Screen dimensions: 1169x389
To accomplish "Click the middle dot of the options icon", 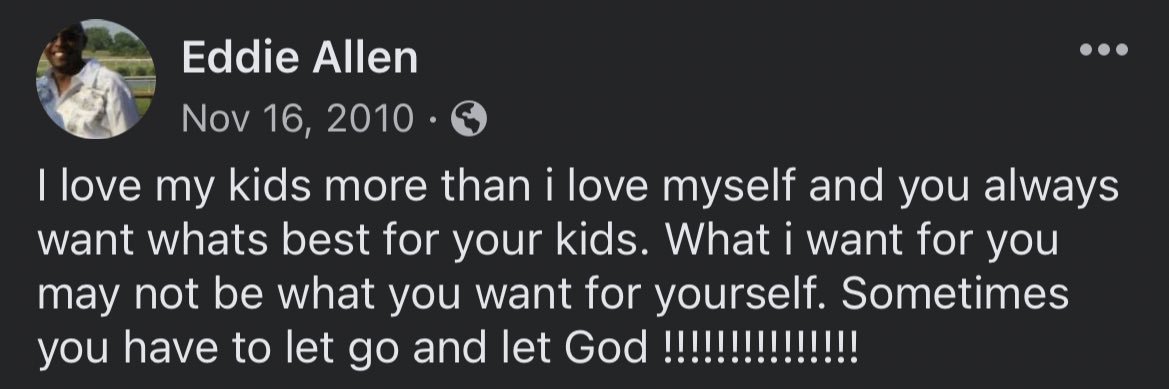I will [x=1104, y=51].
